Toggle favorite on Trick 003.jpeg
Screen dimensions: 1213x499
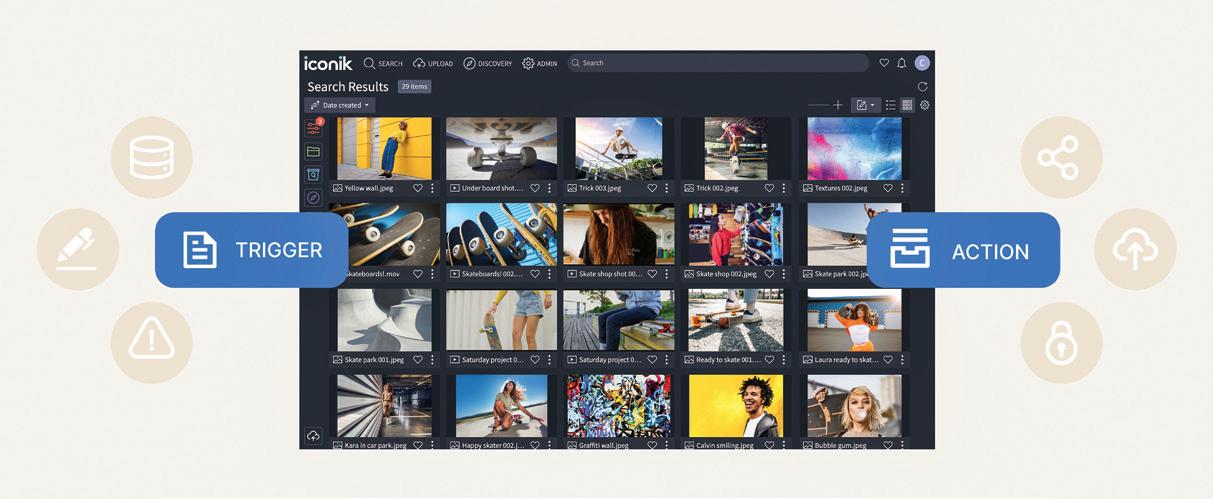[x=652, y=188]
